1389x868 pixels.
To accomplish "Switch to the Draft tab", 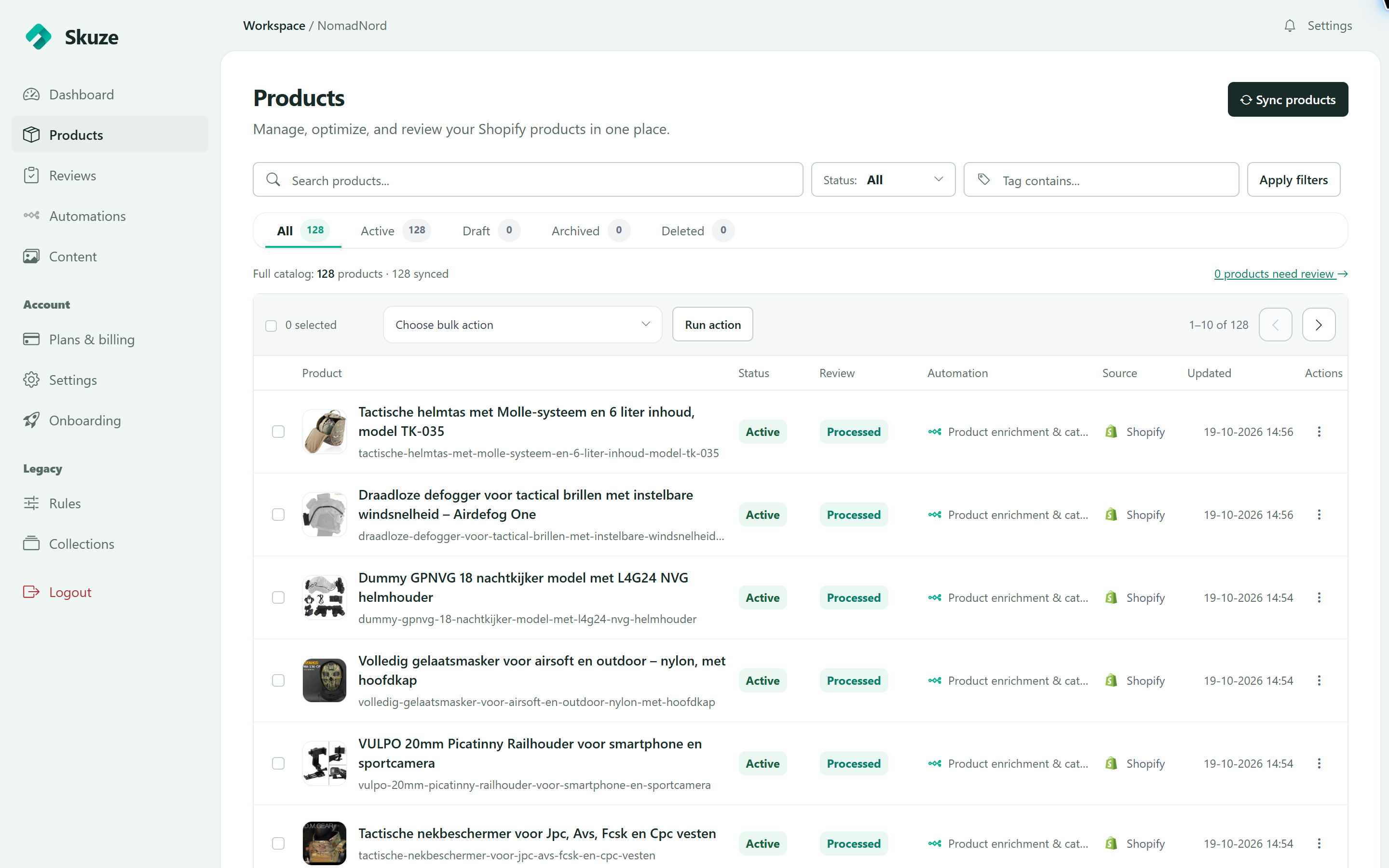I will click(491, 231).
